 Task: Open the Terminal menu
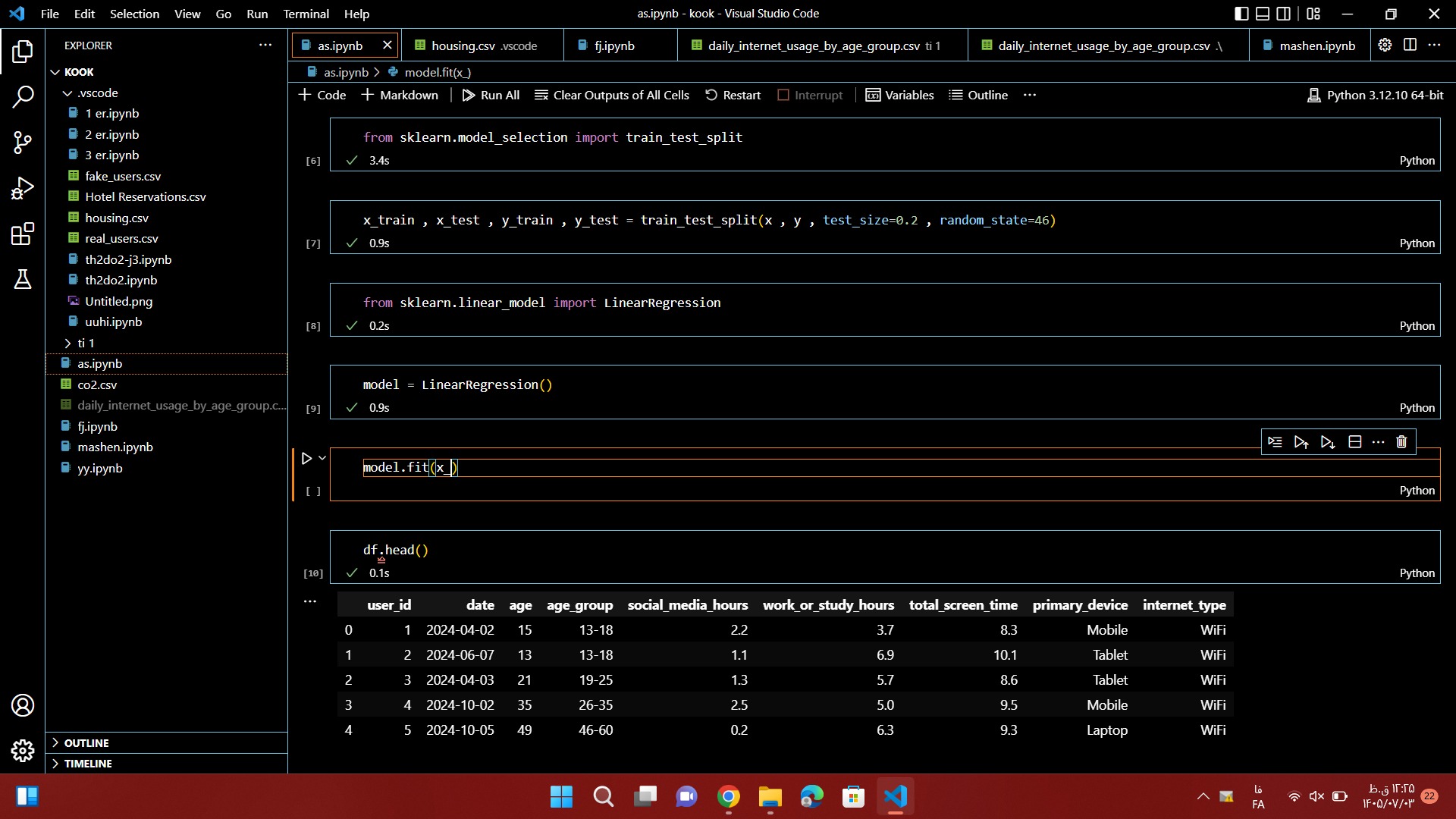306,14
